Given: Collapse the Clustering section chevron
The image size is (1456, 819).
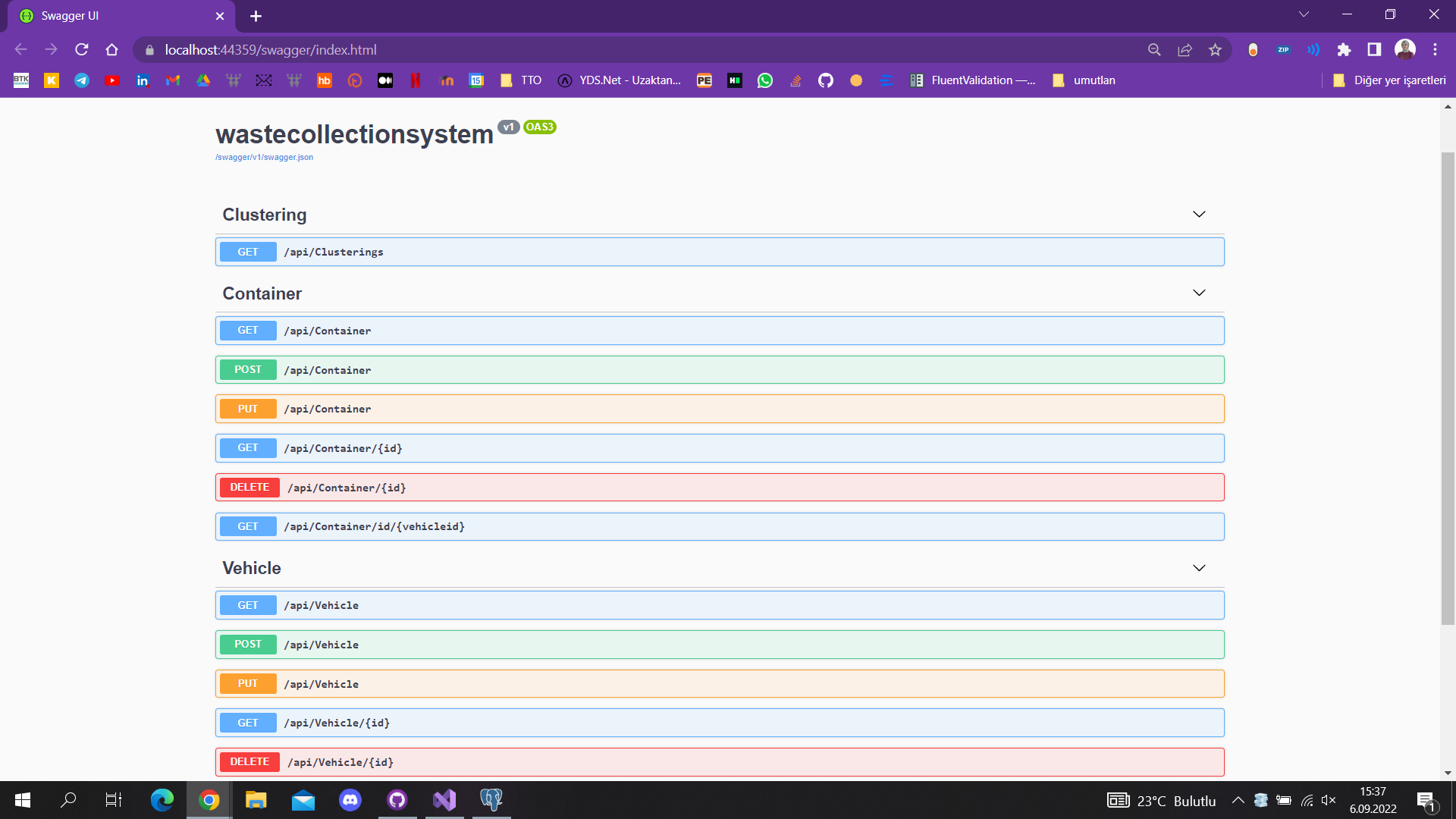Looking at the screenshot, I should pyautogui.click(x=1199, y=215).
